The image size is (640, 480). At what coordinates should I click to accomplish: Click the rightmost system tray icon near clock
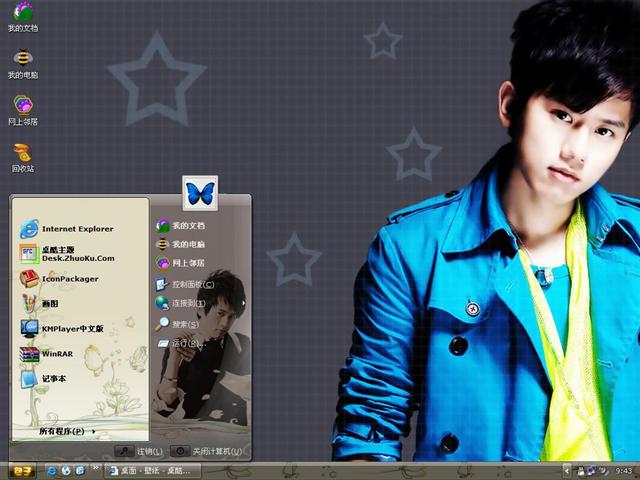(604, 471)
